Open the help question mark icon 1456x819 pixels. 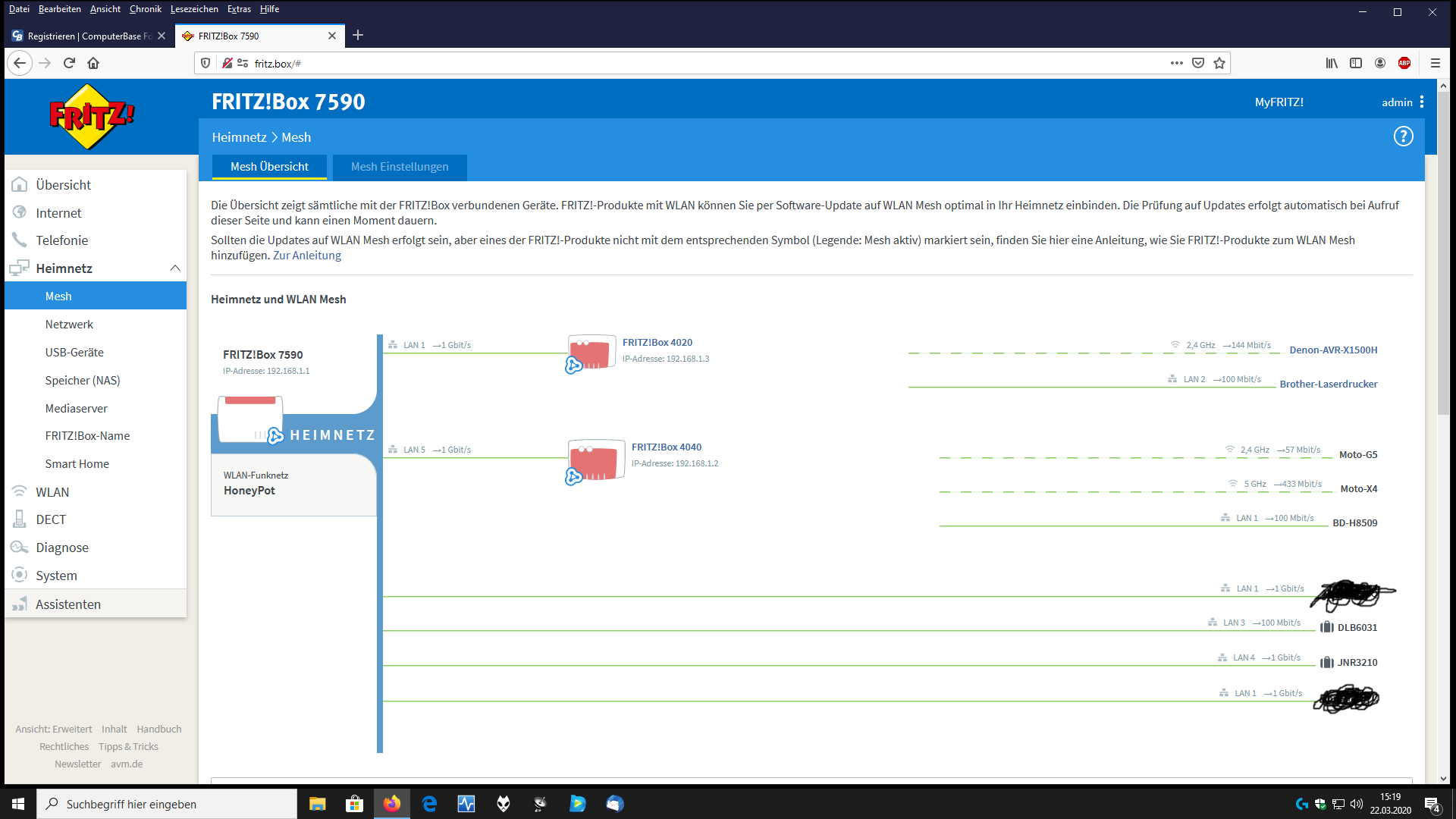point(1403,136)
